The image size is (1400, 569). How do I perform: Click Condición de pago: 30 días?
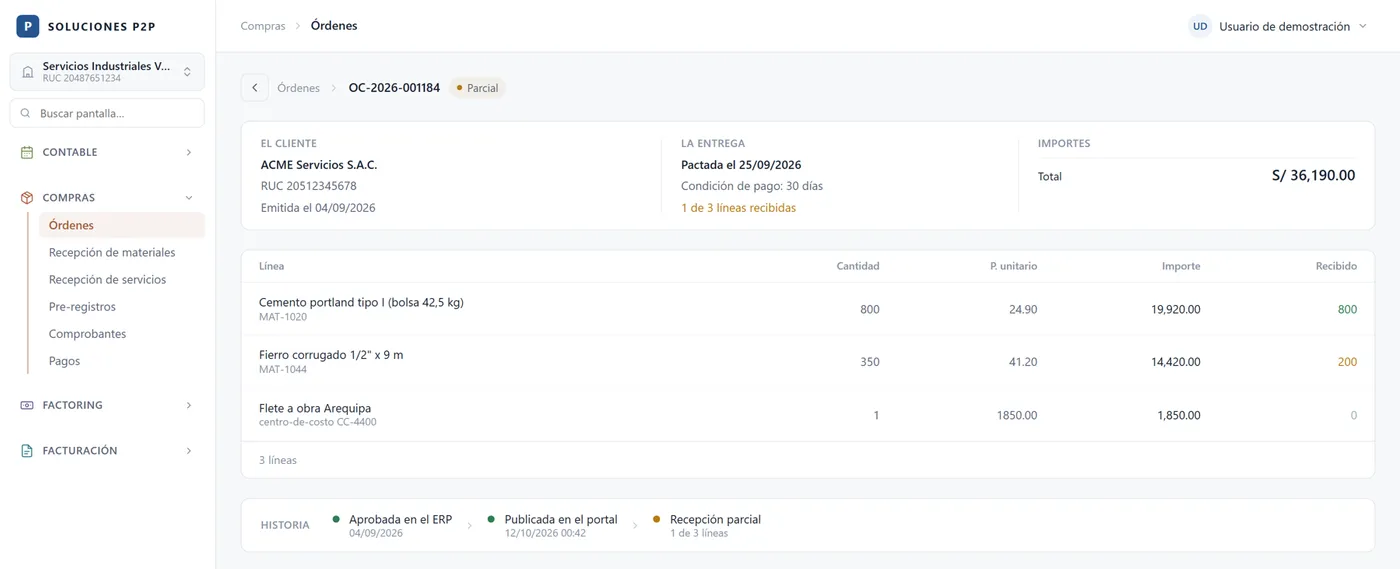(x=752, y=186)
